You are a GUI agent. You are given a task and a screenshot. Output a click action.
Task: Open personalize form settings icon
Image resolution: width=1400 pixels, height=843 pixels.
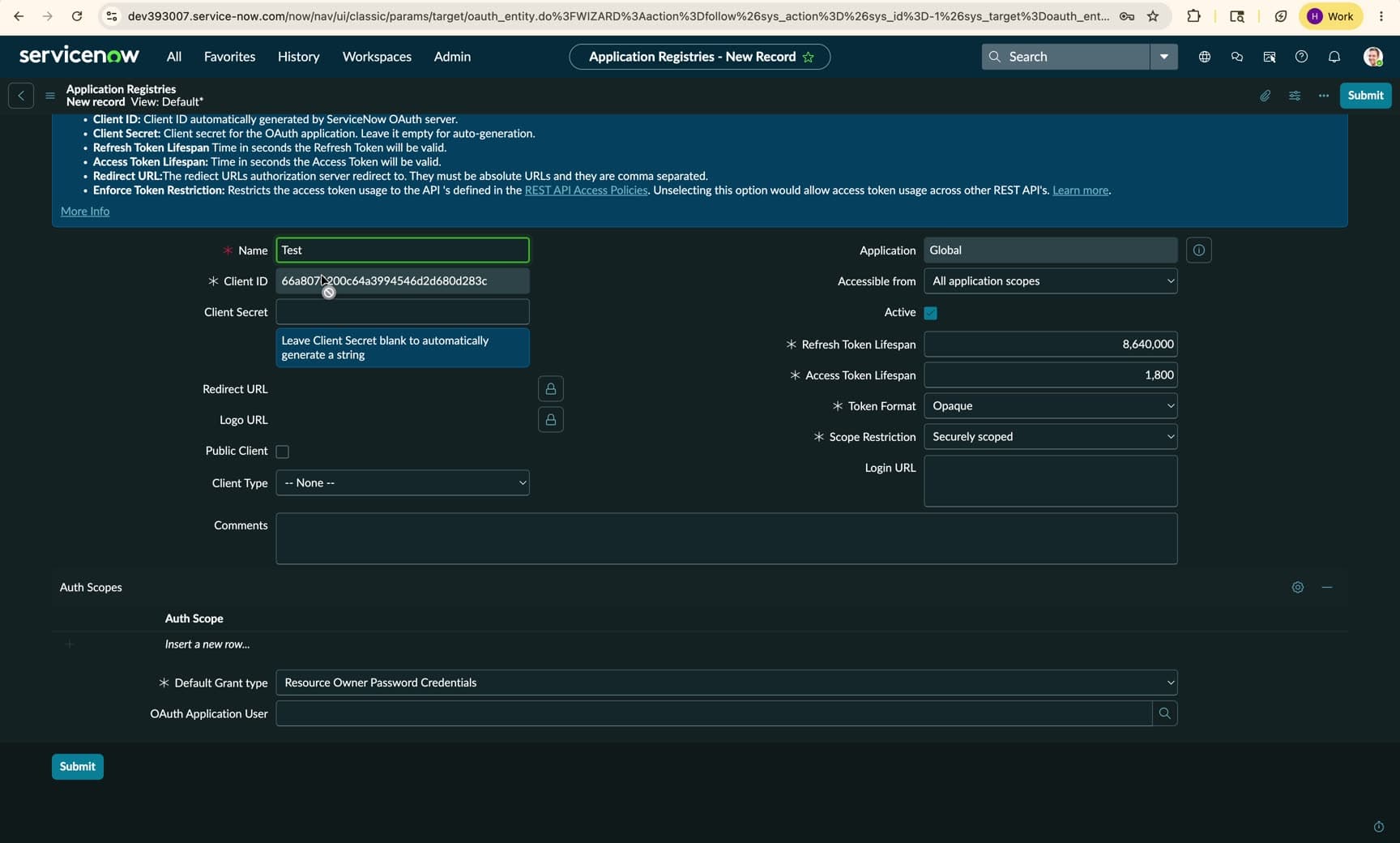pos(1295,96)
